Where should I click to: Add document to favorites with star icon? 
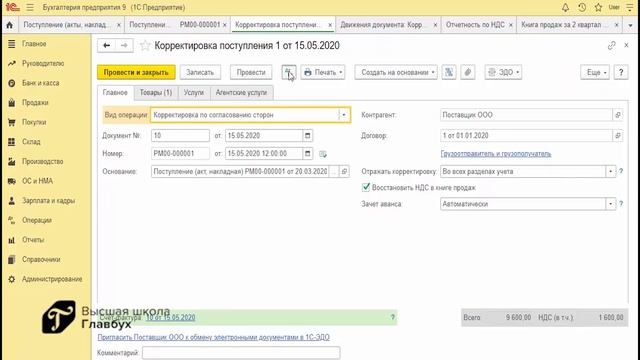pyautogui.click(x=145, y=45)
